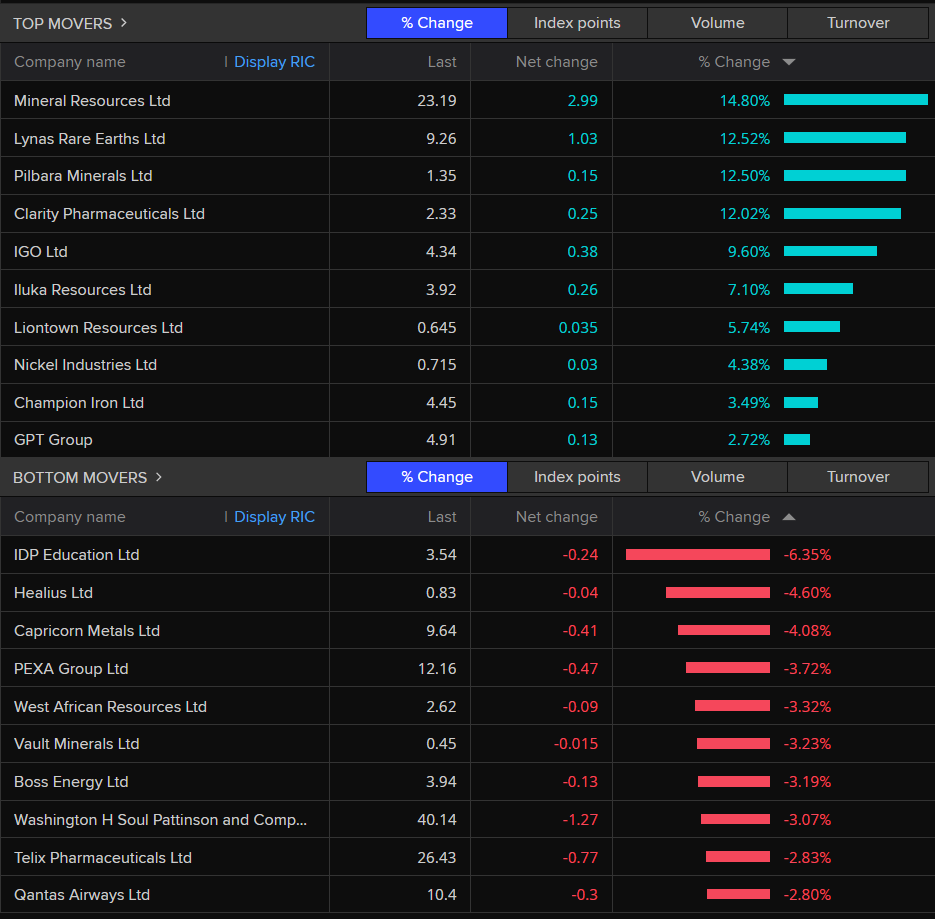Switch Bottom Movers to Volume tab
Screen dimensions: 935x919
click(x=717, y=477)
